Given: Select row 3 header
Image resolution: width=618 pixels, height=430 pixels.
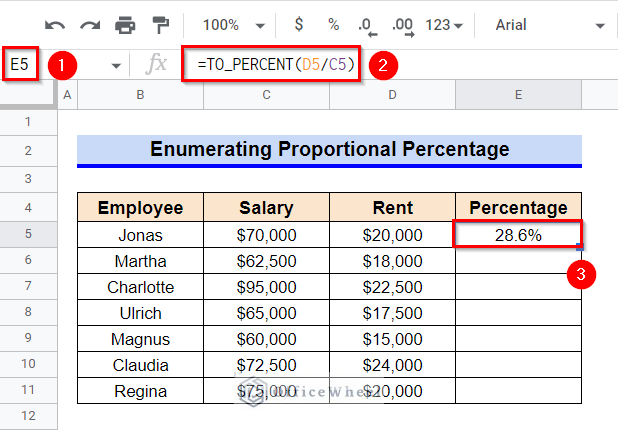Looking at the screenshot, I should click(x=28, y=179).
